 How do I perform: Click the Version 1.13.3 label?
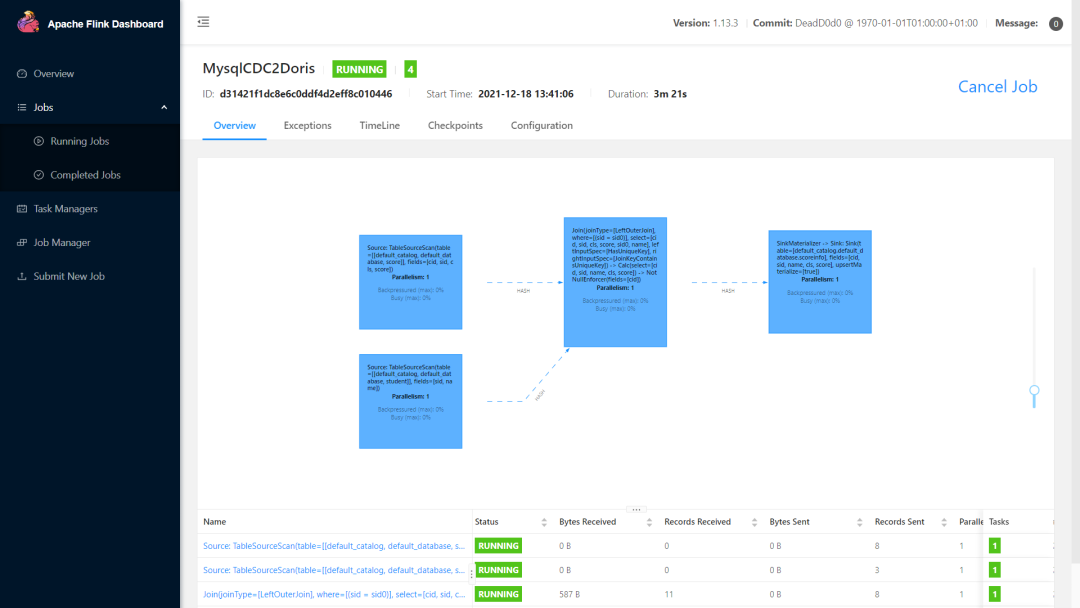point(705,23)
